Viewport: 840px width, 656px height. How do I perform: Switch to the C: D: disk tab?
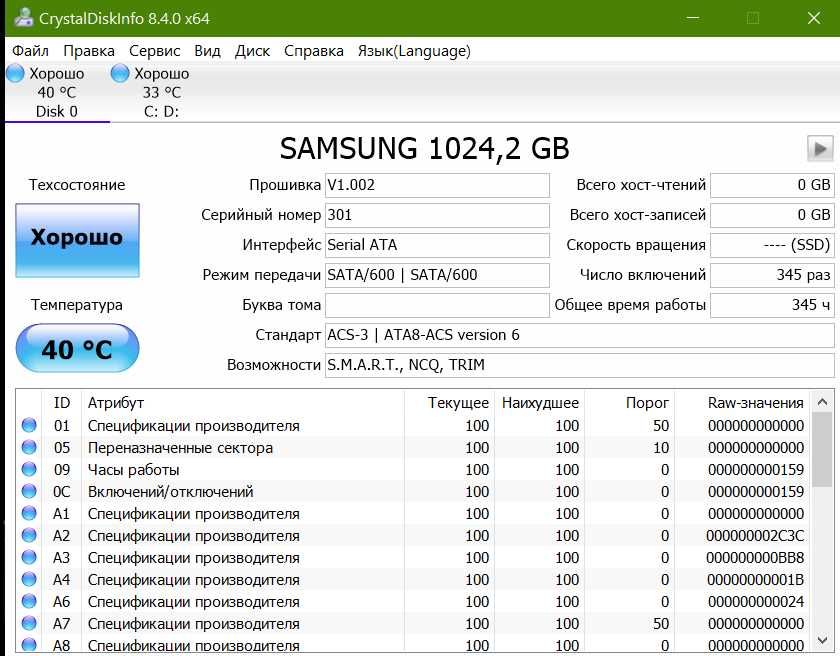161,92
